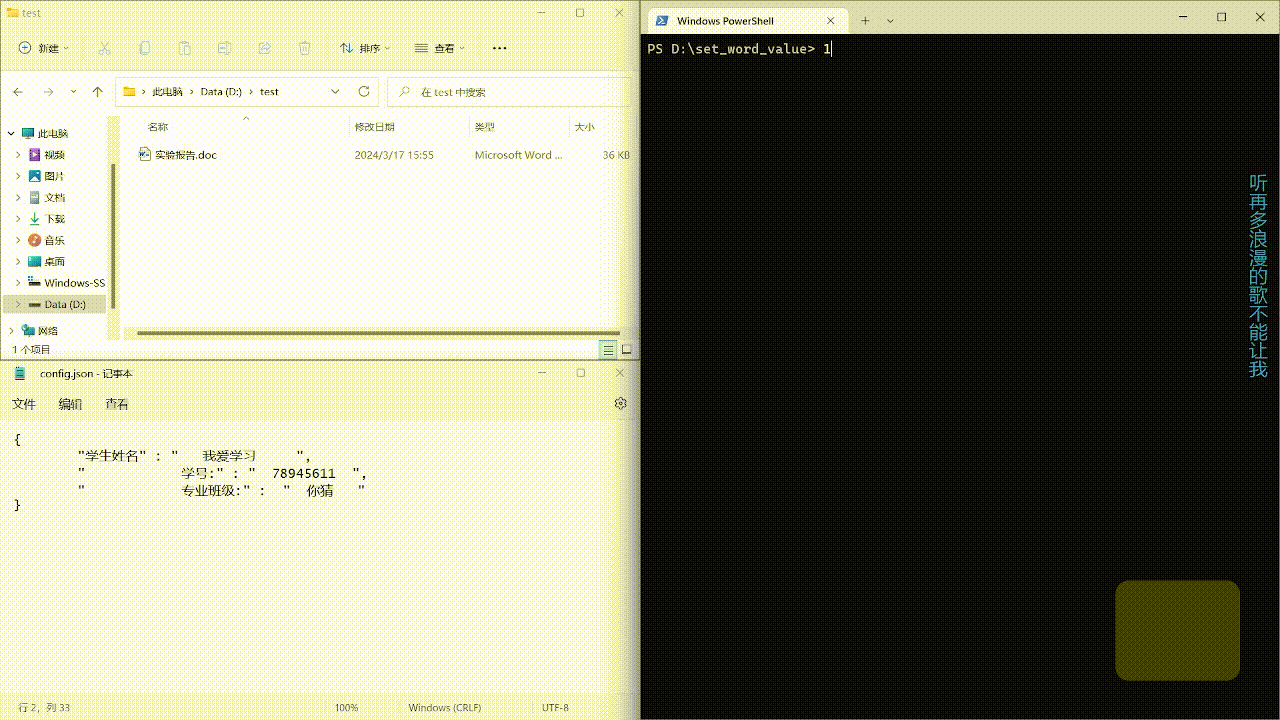This screenshot has width=1280, height=720.
Task: Click the PowerShell prompt line
Action: (739, 49)
